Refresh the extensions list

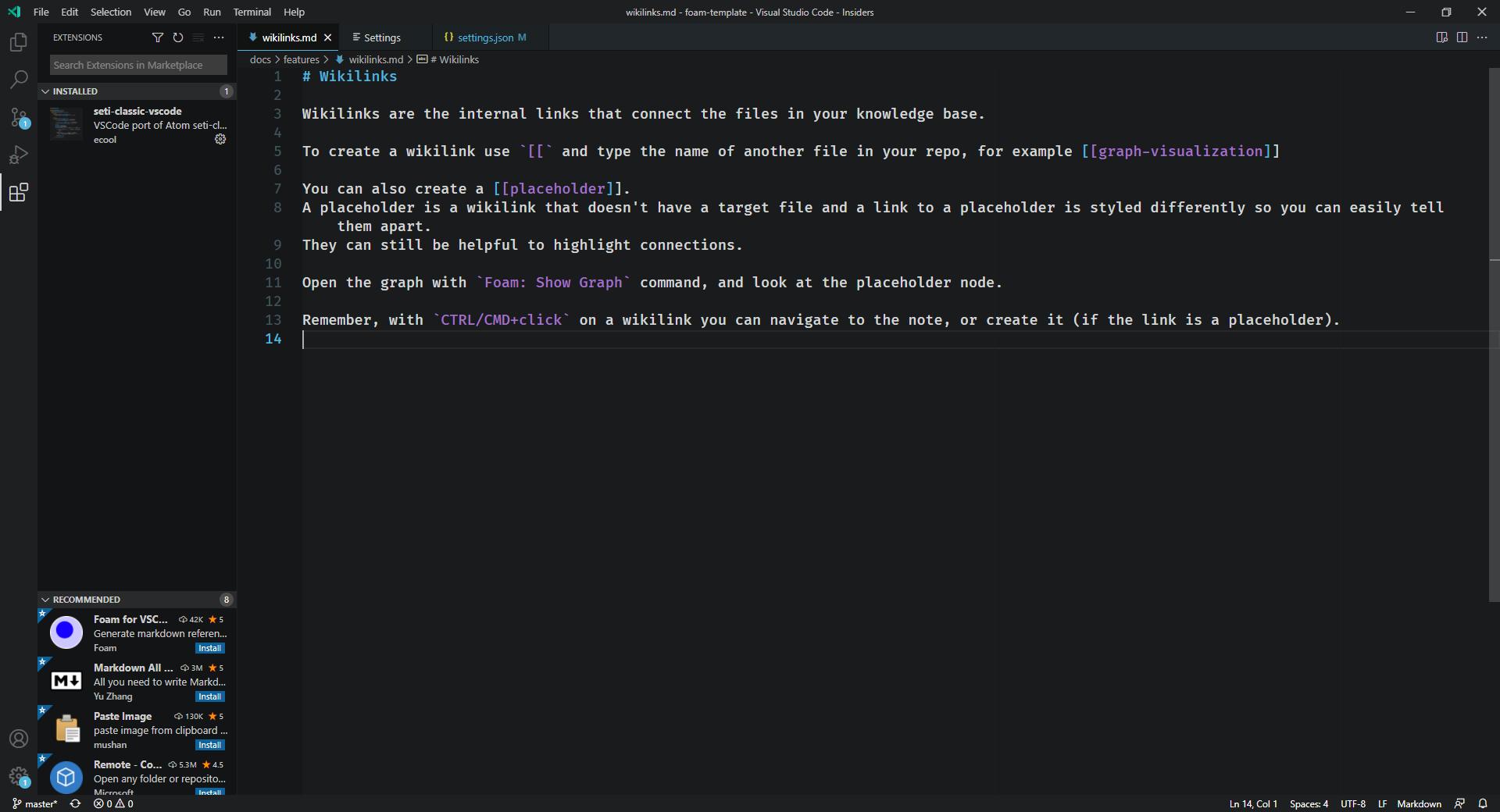[177, 37]
